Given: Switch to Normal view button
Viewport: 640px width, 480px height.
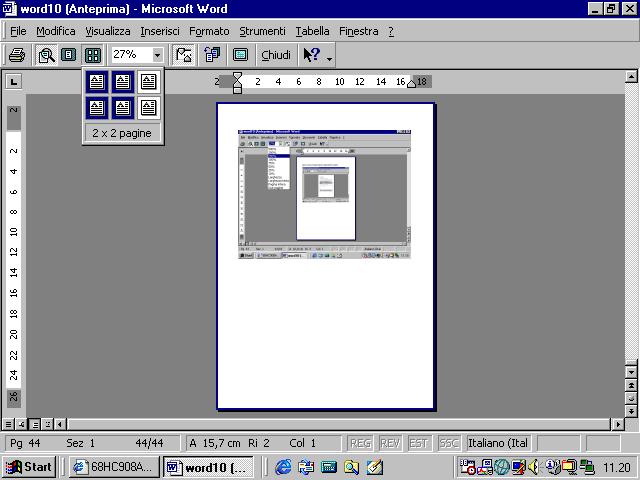Looking at the screenshot, I should click(x=9, y=424).
